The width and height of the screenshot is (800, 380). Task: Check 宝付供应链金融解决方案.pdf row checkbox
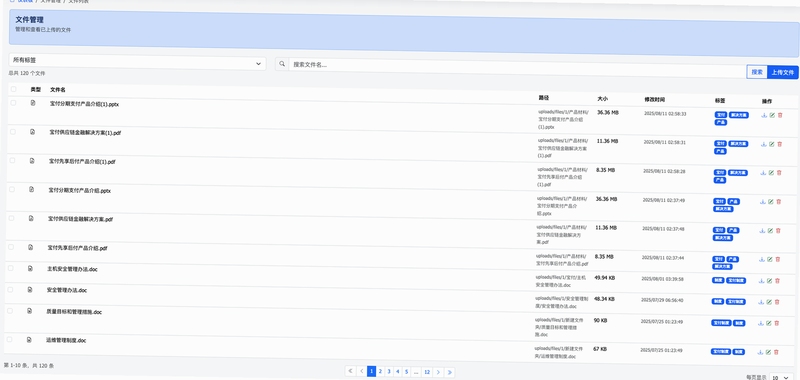(11, 218)
